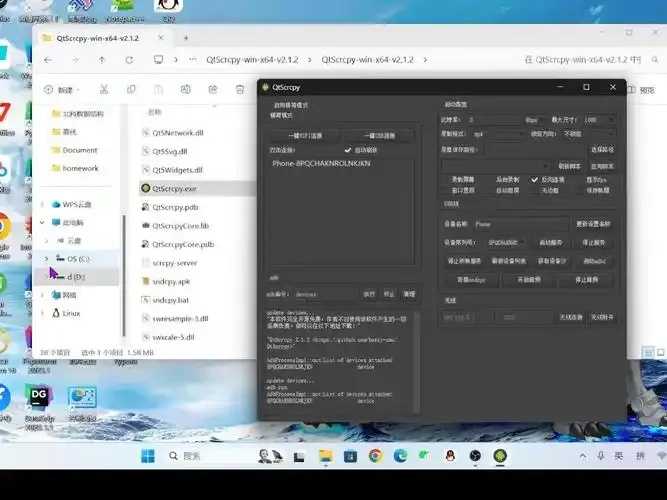The height and width of the screenshot is (500, 667).
Task: Open Microsoft Edge from the taskbar
Action: 400,456
